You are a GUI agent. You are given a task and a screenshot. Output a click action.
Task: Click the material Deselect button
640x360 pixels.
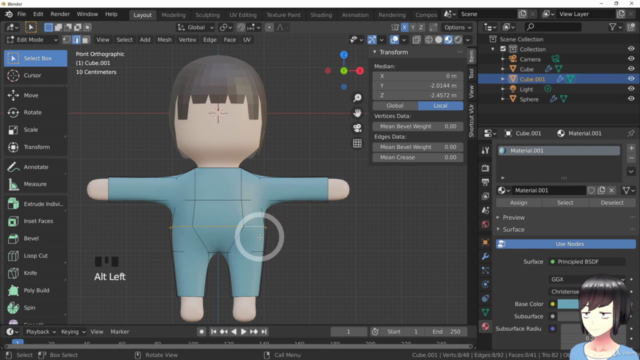click(x=612, y=203)
